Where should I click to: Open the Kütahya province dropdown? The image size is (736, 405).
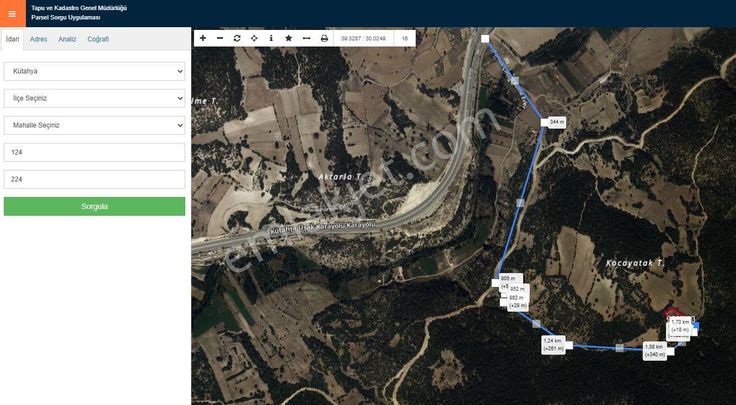94,72
